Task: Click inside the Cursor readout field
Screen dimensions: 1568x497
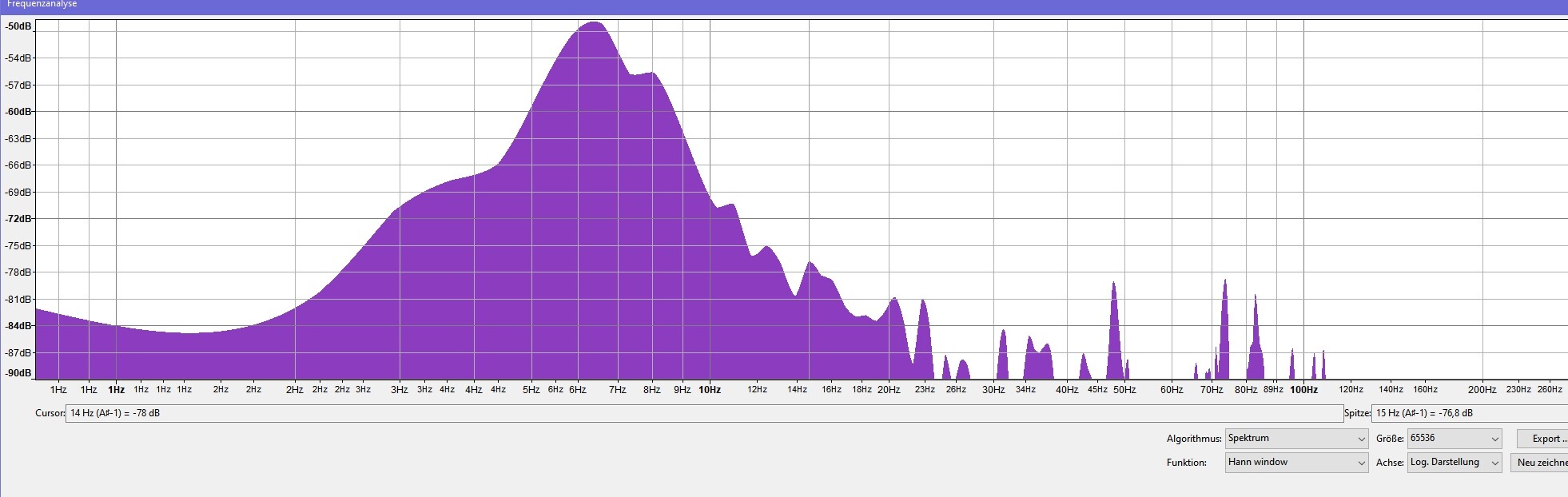Action: pos(703,413)
